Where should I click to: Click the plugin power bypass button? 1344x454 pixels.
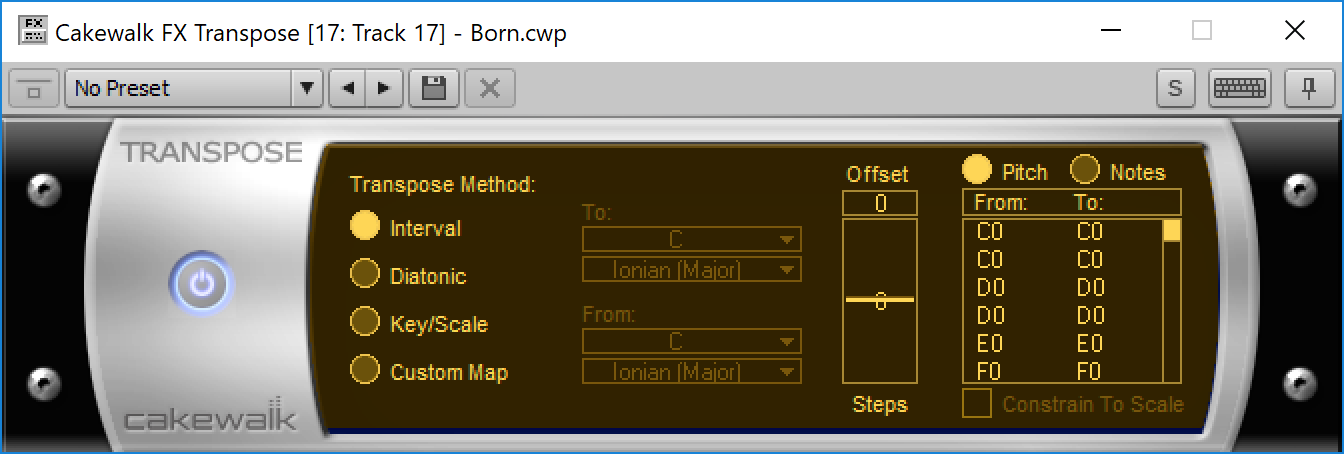click(202, 284)
